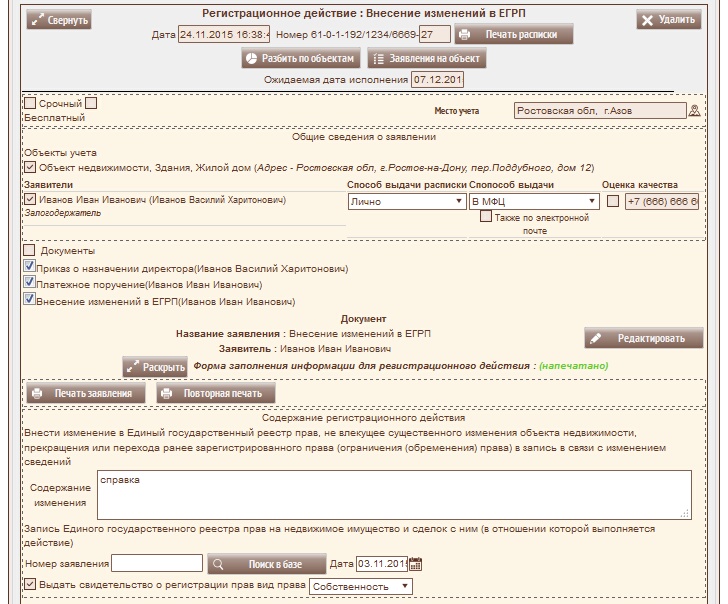
Task: Click Редактировать to edit the document
Action: [643, 338]
